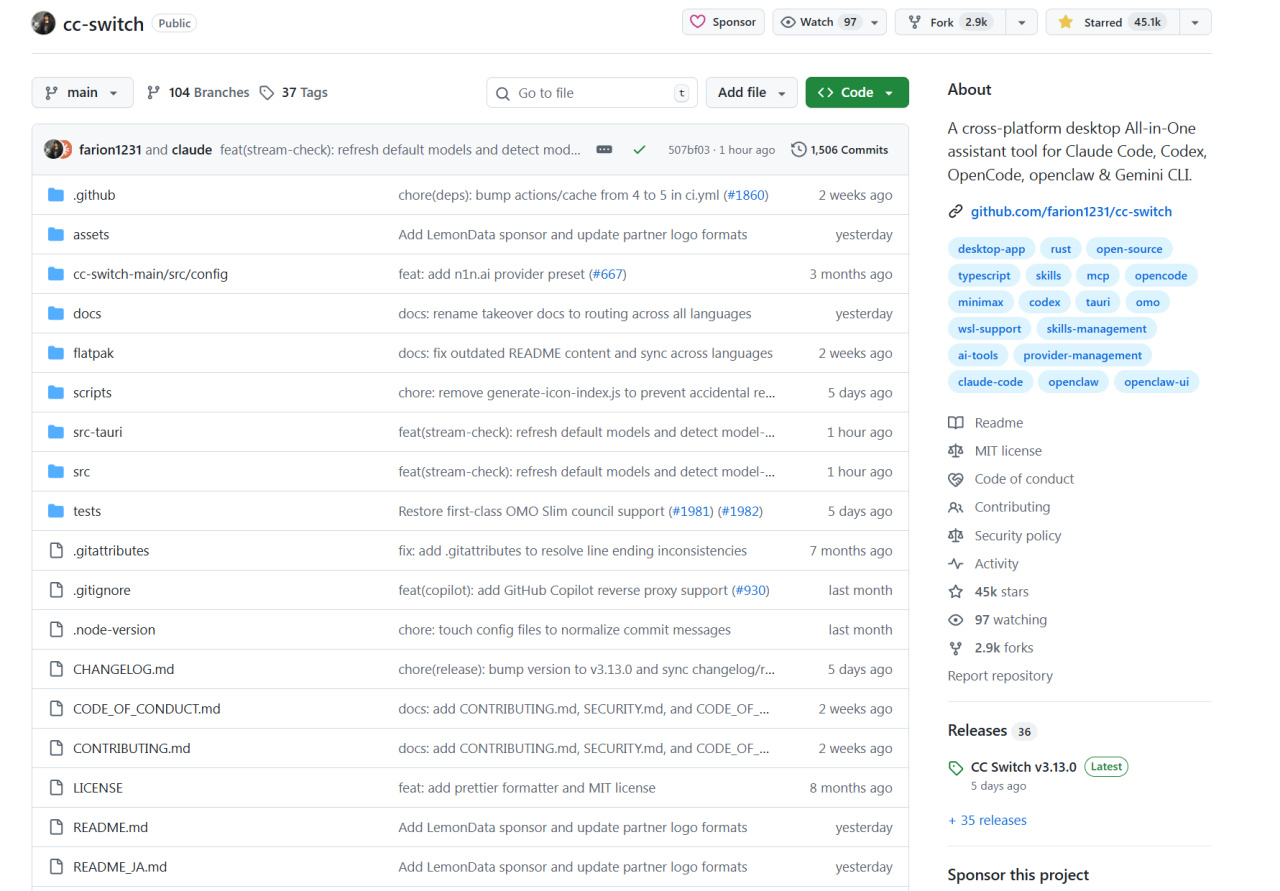The height and width of the screenshot is (891, 1280).
Task: Open the 1,506 Commits history link
Action: pos(839,150)
